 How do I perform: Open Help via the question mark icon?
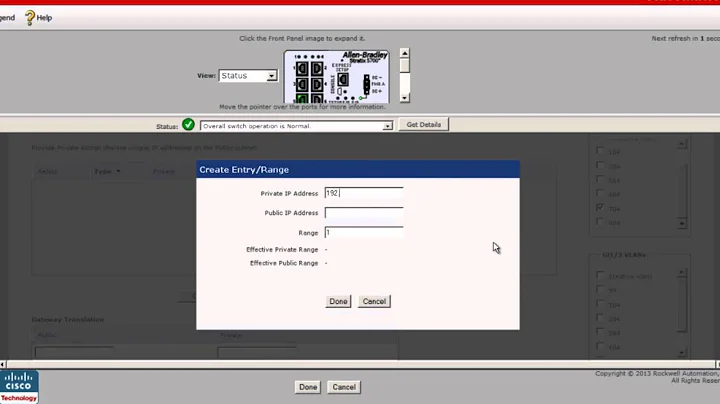coord(30,18)
